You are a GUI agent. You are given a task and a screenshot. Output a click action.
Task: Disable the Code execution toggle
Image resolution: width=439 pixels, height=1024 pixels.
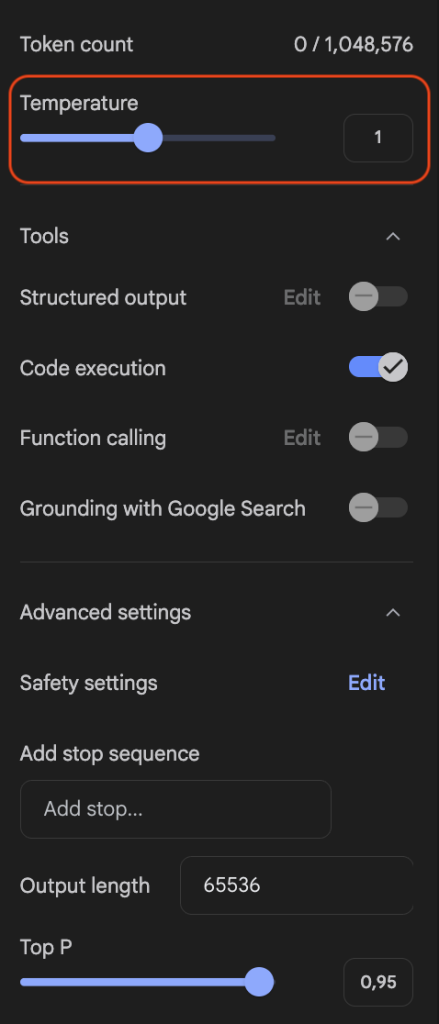(x=378, y=367)
